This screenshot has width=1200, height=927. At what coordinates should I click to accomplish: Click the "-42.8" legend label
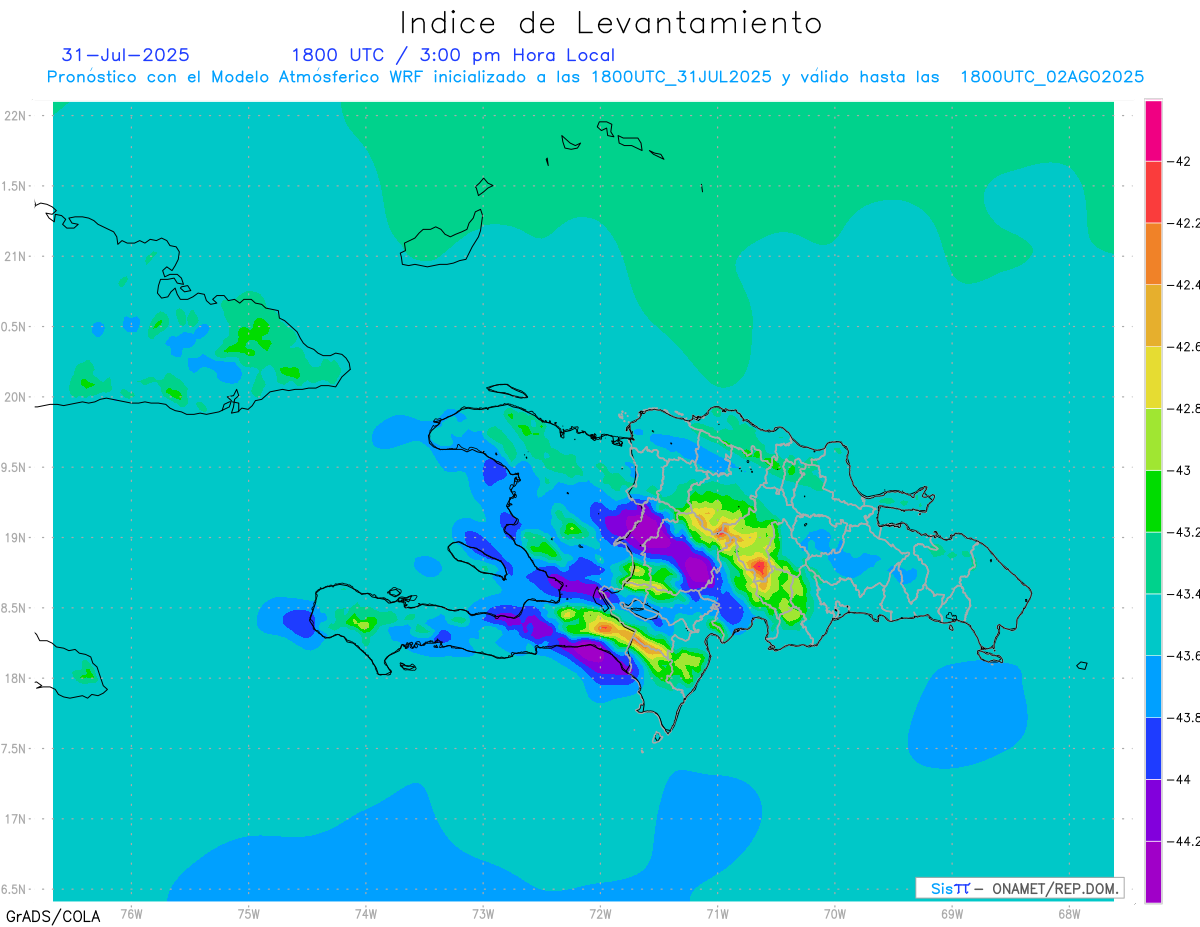coord(1183,409)
